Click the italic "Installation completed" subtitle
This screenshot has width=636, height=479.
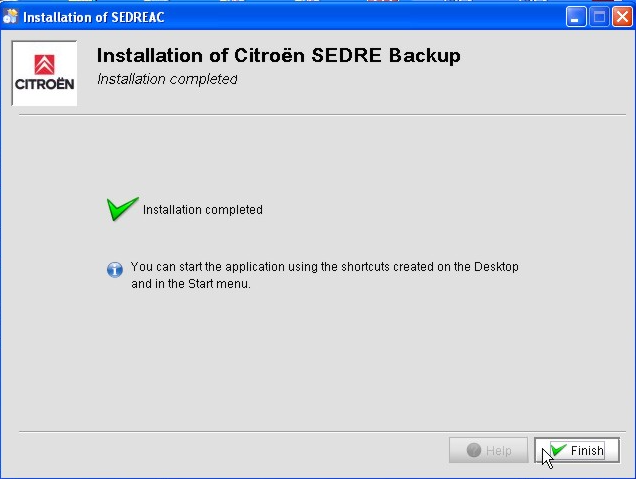click(167, 79)
